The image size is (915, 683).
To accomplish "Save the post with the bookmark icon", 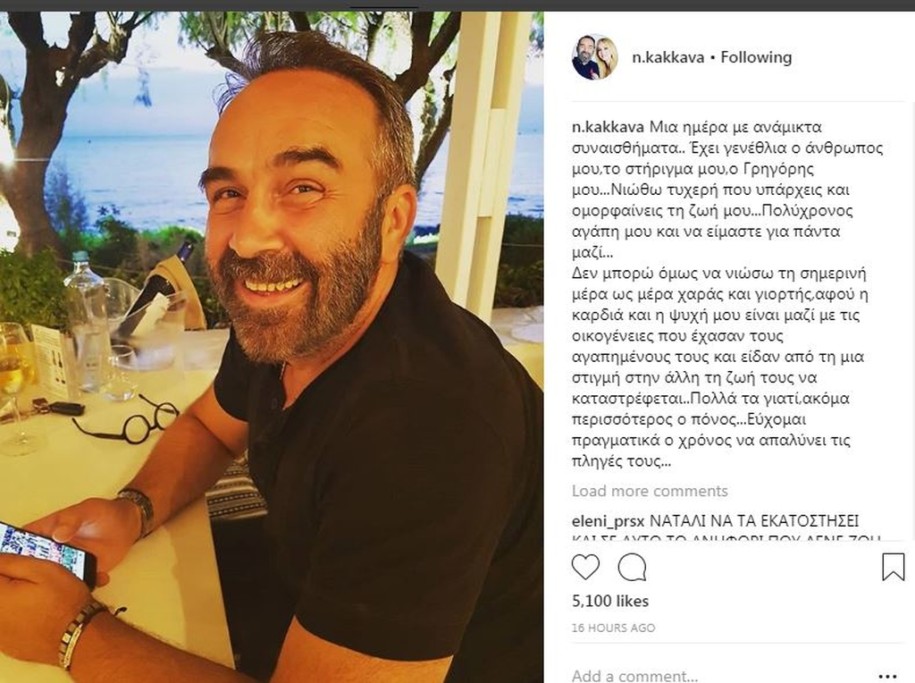I will tap(893, 567).
